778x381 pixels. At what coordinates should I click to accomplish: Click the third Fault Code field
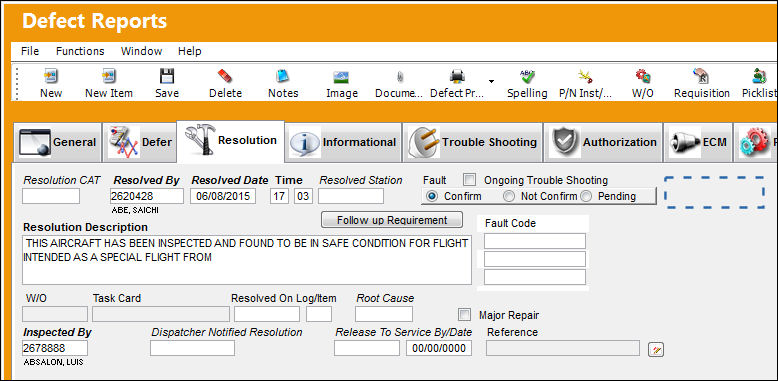[535, 277]
